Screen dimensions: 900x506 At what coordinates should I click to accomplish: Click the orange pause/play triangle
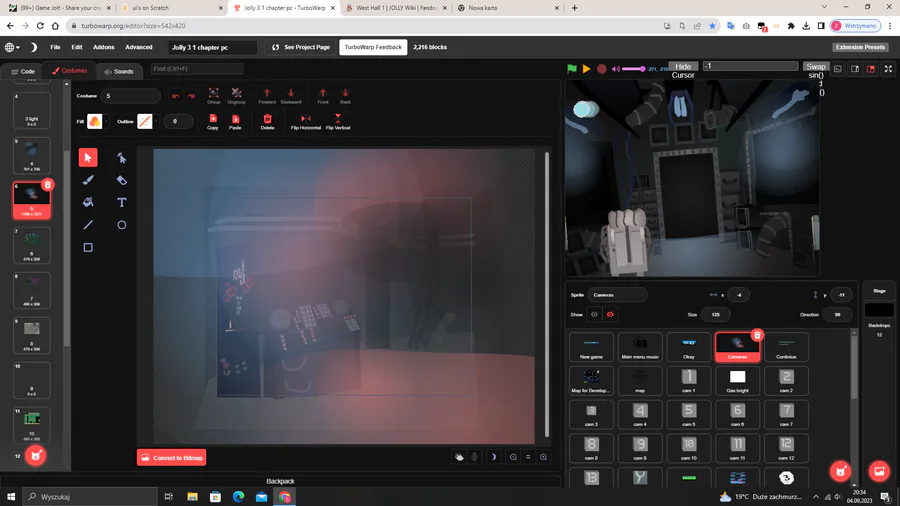pos(586,69)
